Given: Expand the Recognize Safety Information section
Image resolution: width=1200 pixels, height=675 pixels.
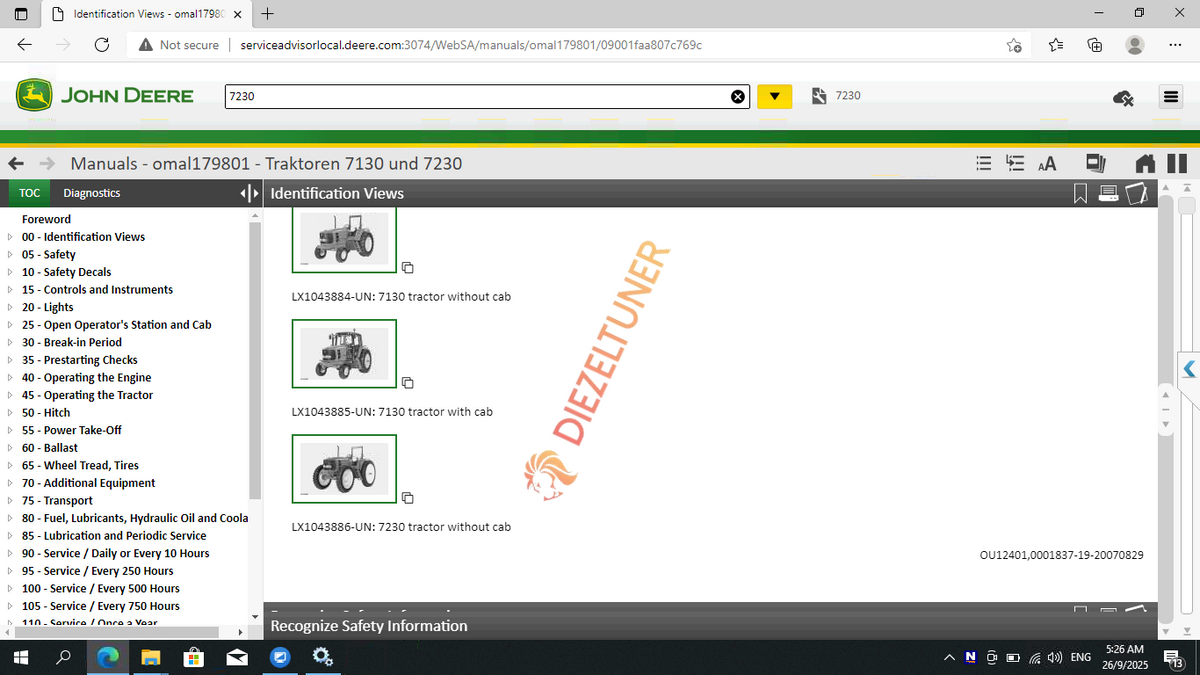Looking at the screenshot, I should (x=369, y=626).
